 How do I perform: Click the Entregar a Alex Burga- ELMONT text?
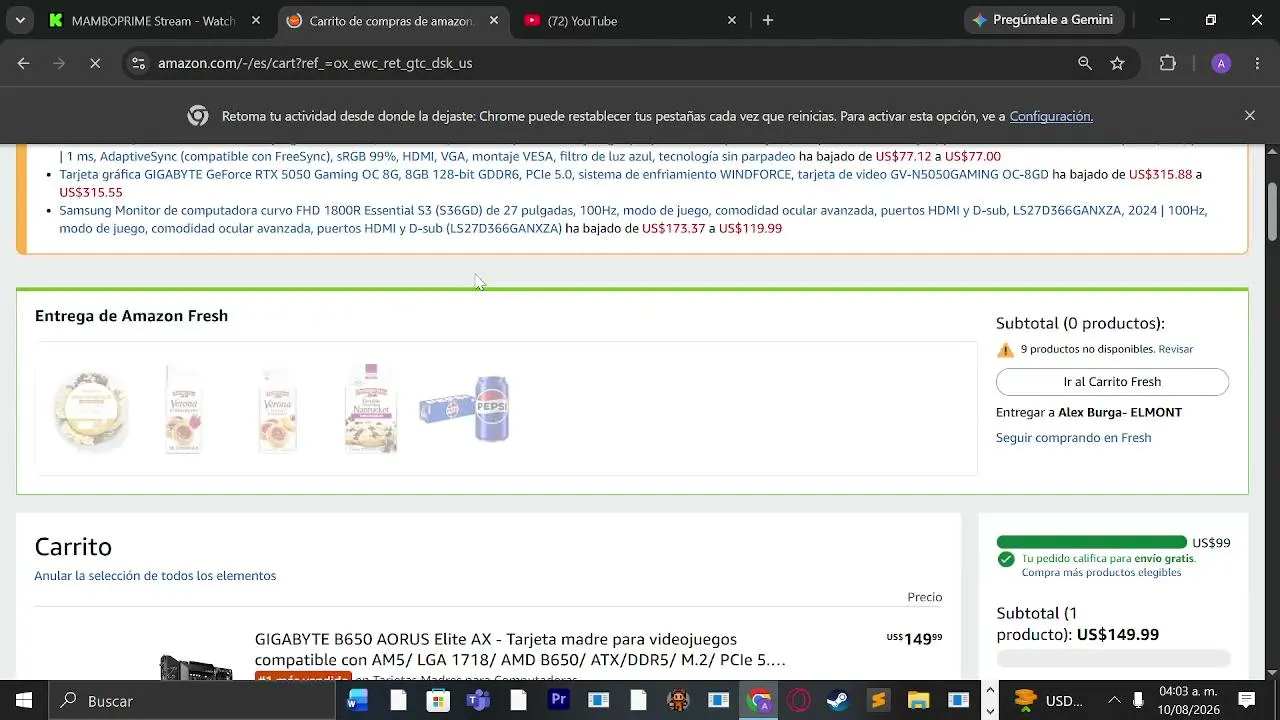pyautogui.click(x=1089, y=412)
